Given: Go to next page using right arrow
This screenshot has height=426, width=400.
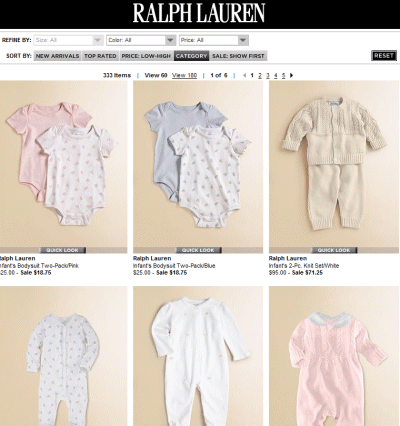Looking at the screenshot, I should (291, 75).
